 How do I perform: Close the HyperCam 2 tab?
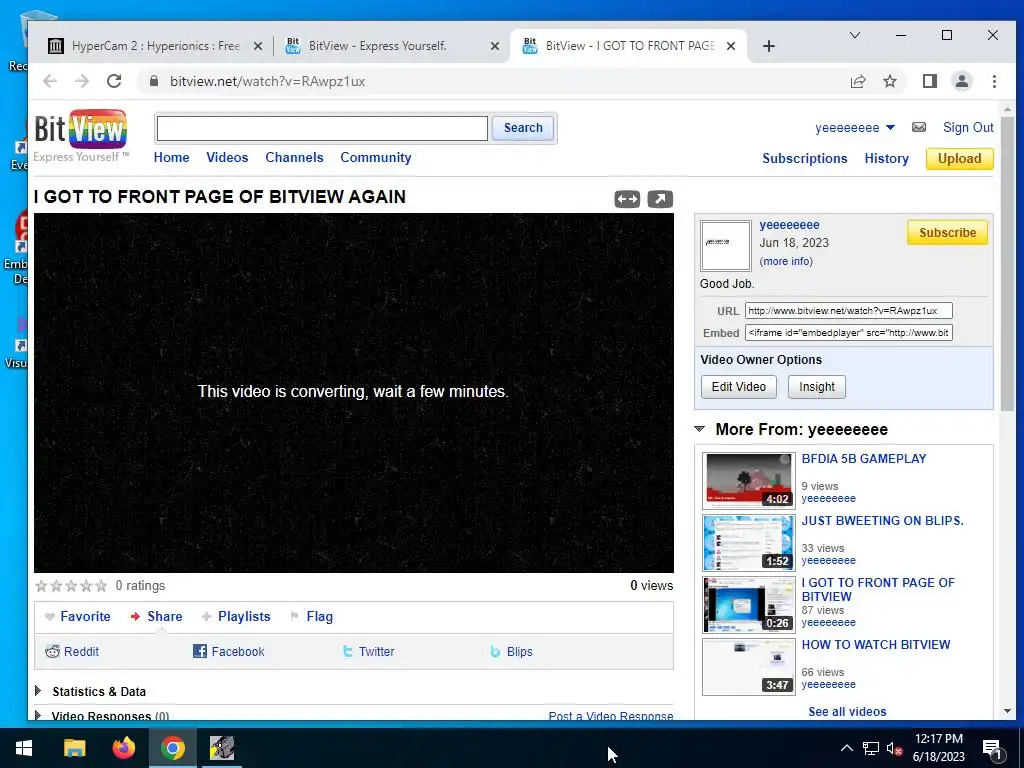tap(258, 46)
